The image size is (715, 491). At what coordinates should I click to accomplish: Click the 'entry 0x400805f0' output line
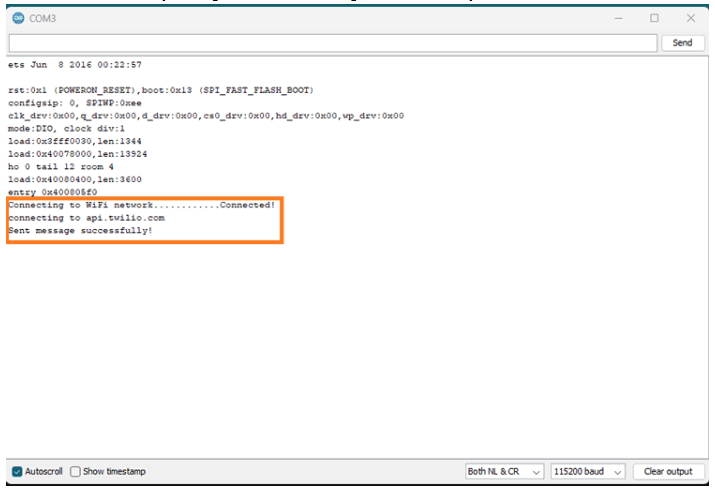pyautogui.click(x=52, y=192)
